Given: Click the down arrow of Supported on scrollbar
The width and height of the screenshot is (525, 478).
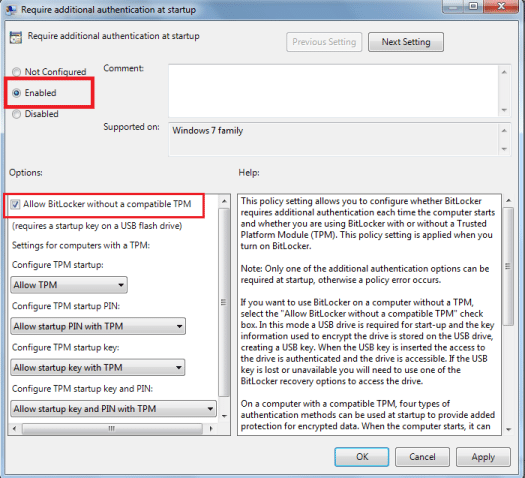Looking at the screenshot, I should [504, 149].
